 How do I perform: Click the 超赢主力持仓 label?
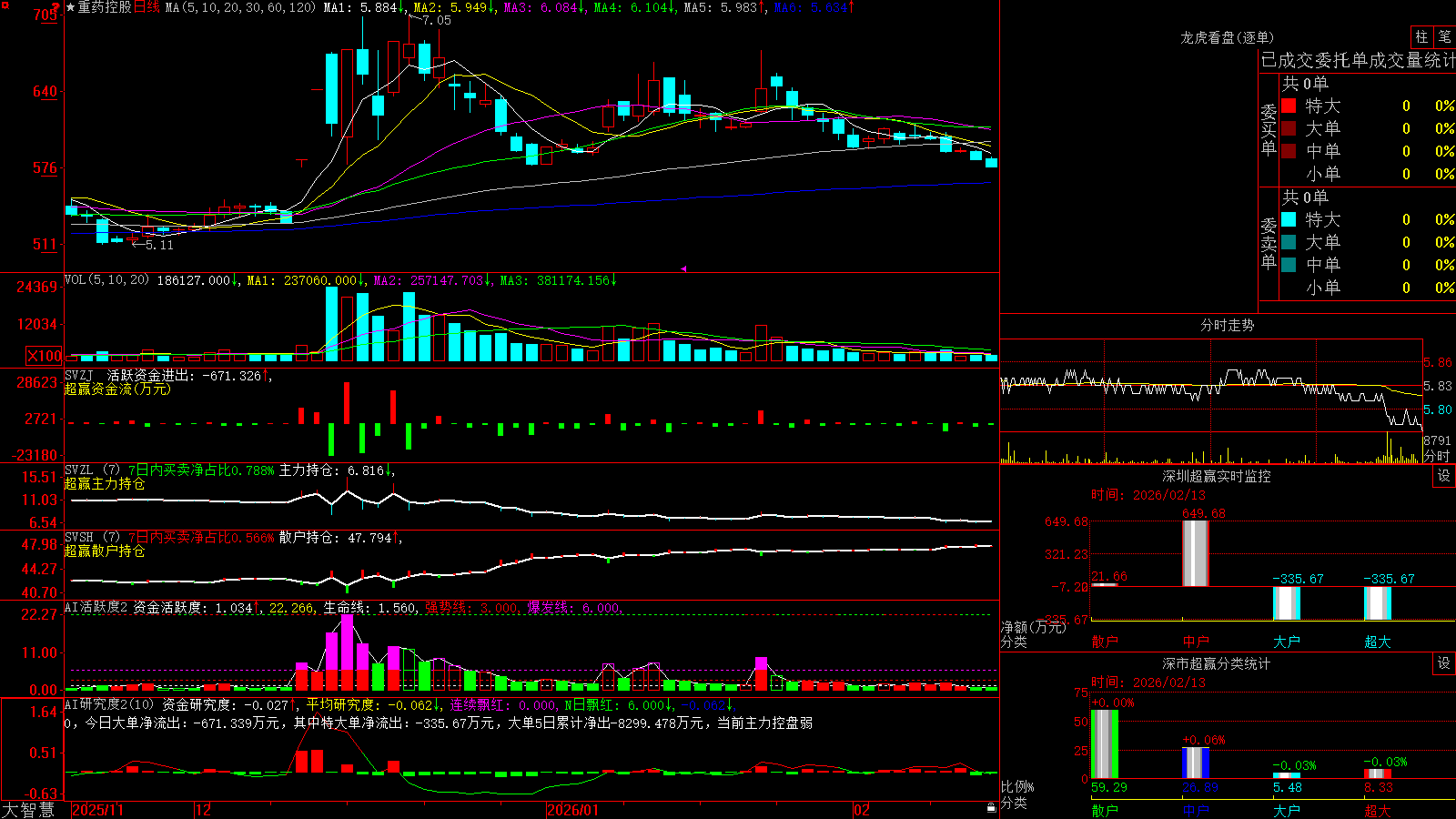105,483
